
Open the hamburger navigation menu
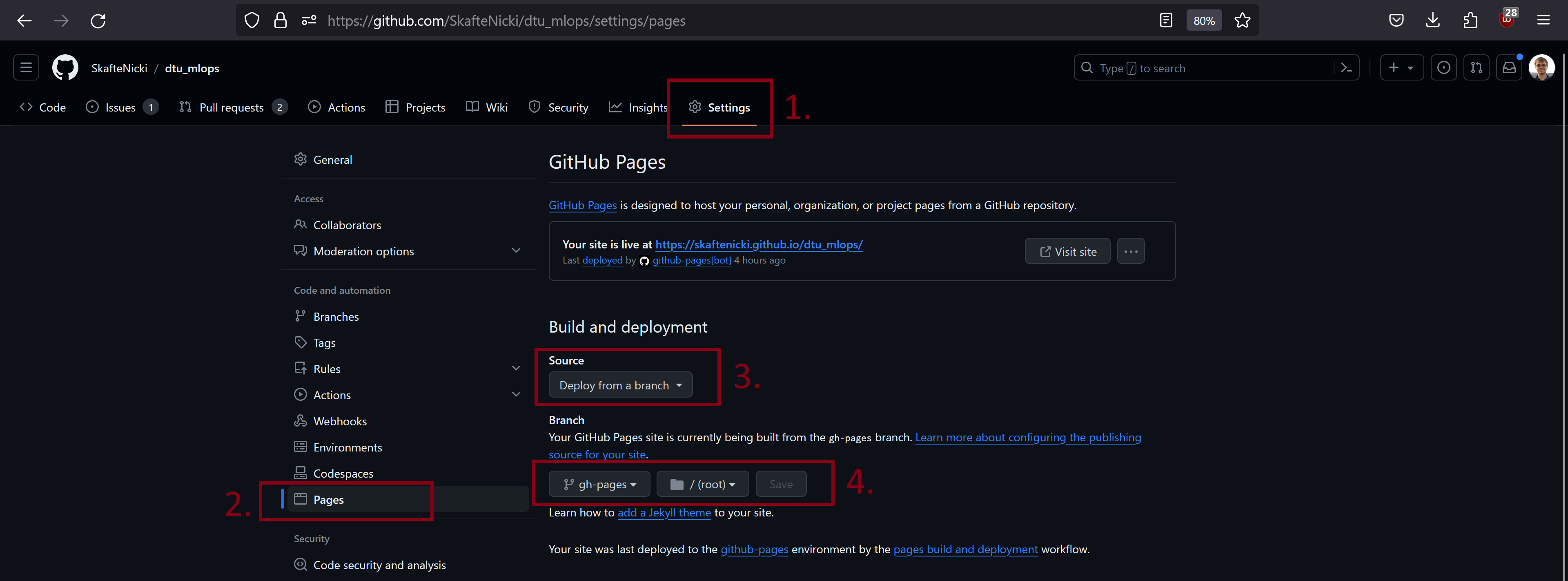(26, 68)
